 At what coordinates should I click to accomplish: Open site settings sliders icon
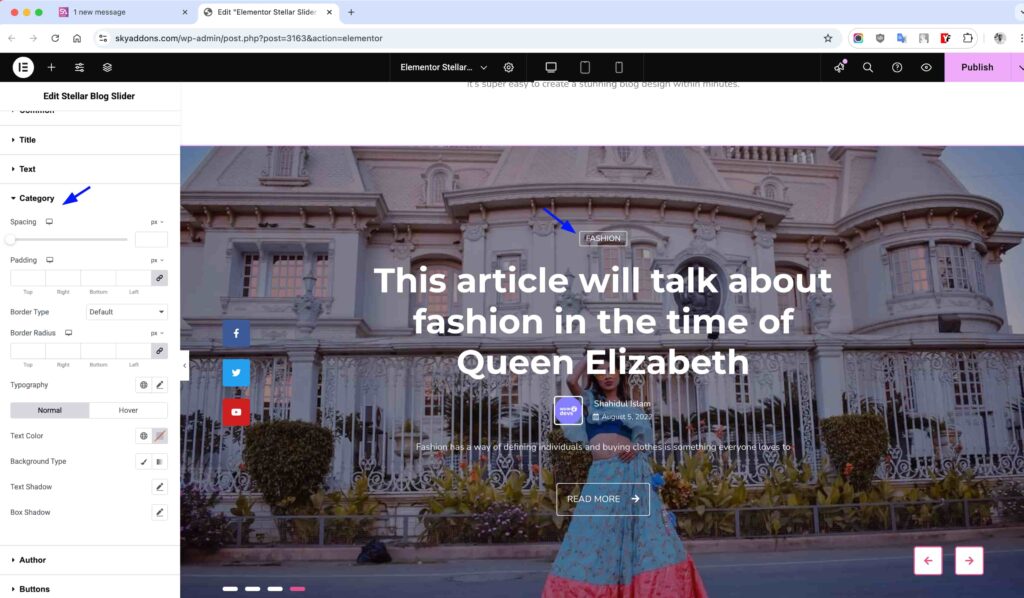[x=79, y=67]
